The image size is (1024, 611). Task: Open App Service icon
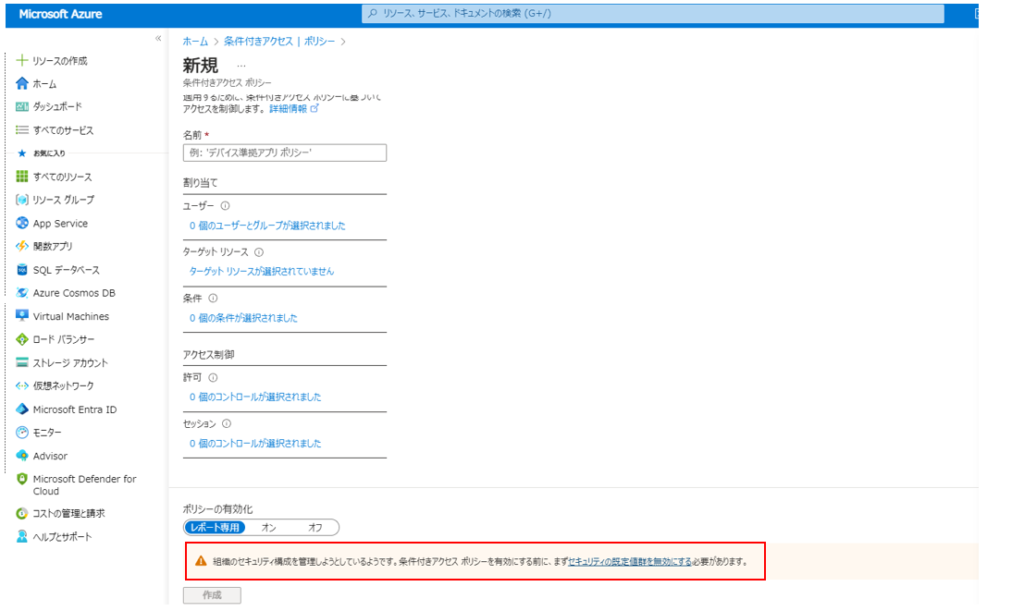coord(22,223)
